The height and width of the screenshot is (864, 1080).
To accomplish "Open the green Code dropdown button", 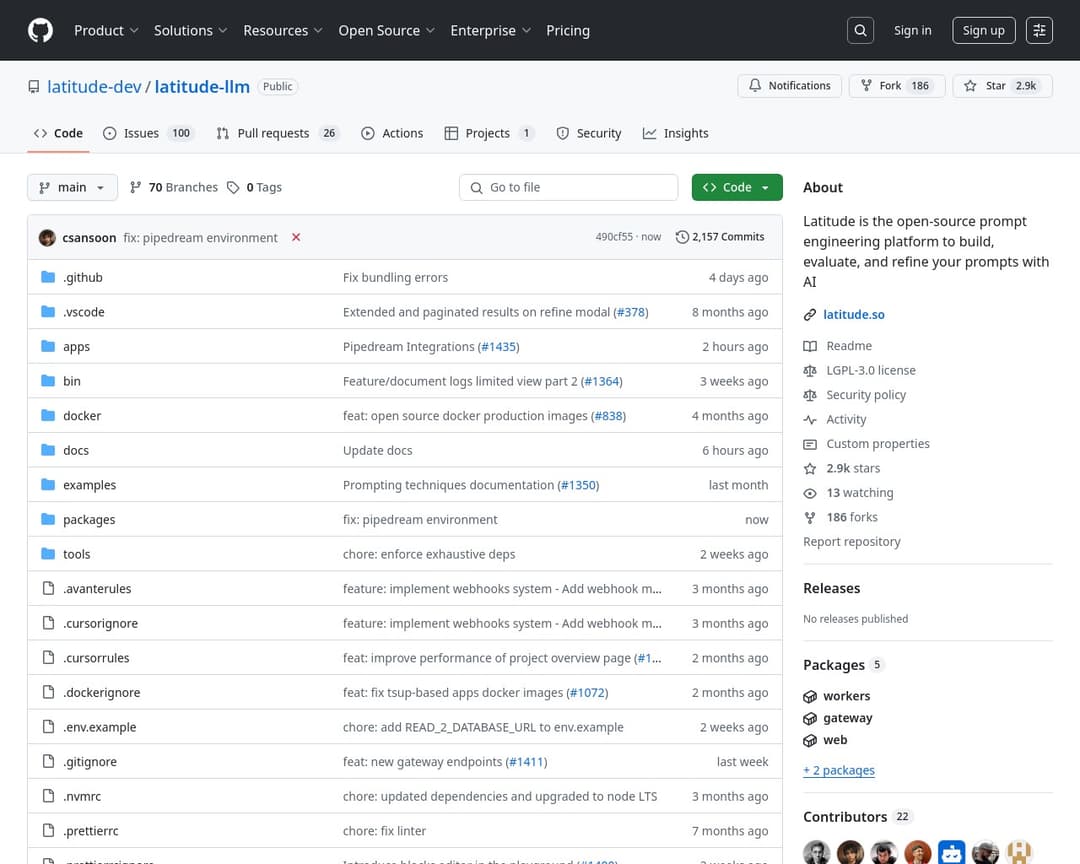I will 737,187.
